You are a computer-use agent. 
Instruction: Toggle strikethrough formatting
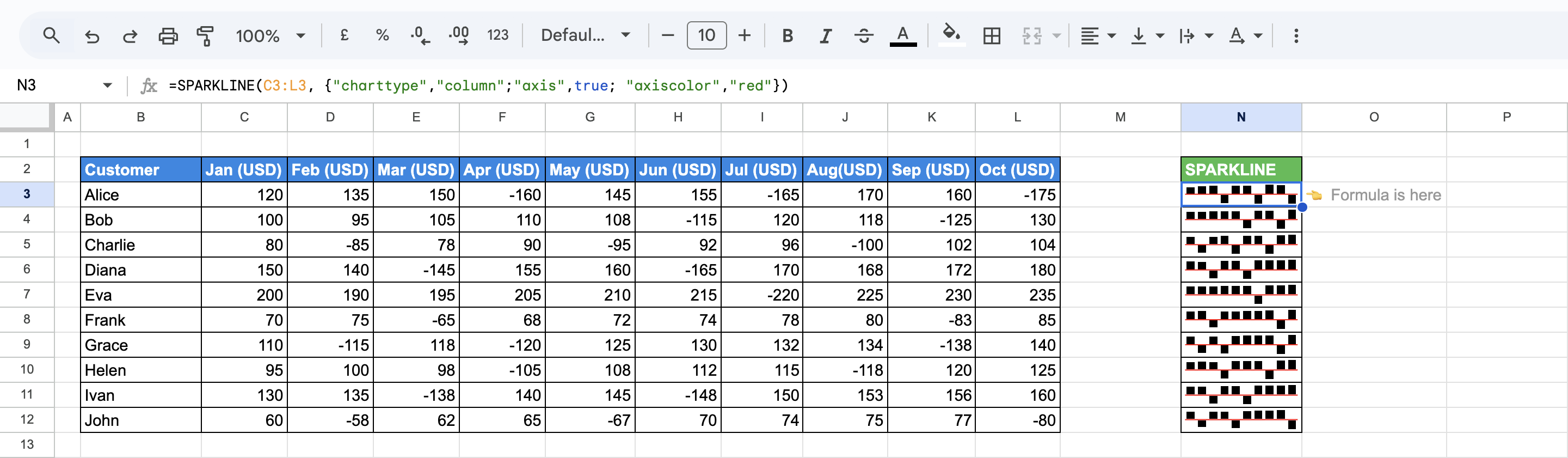point(864,36)
